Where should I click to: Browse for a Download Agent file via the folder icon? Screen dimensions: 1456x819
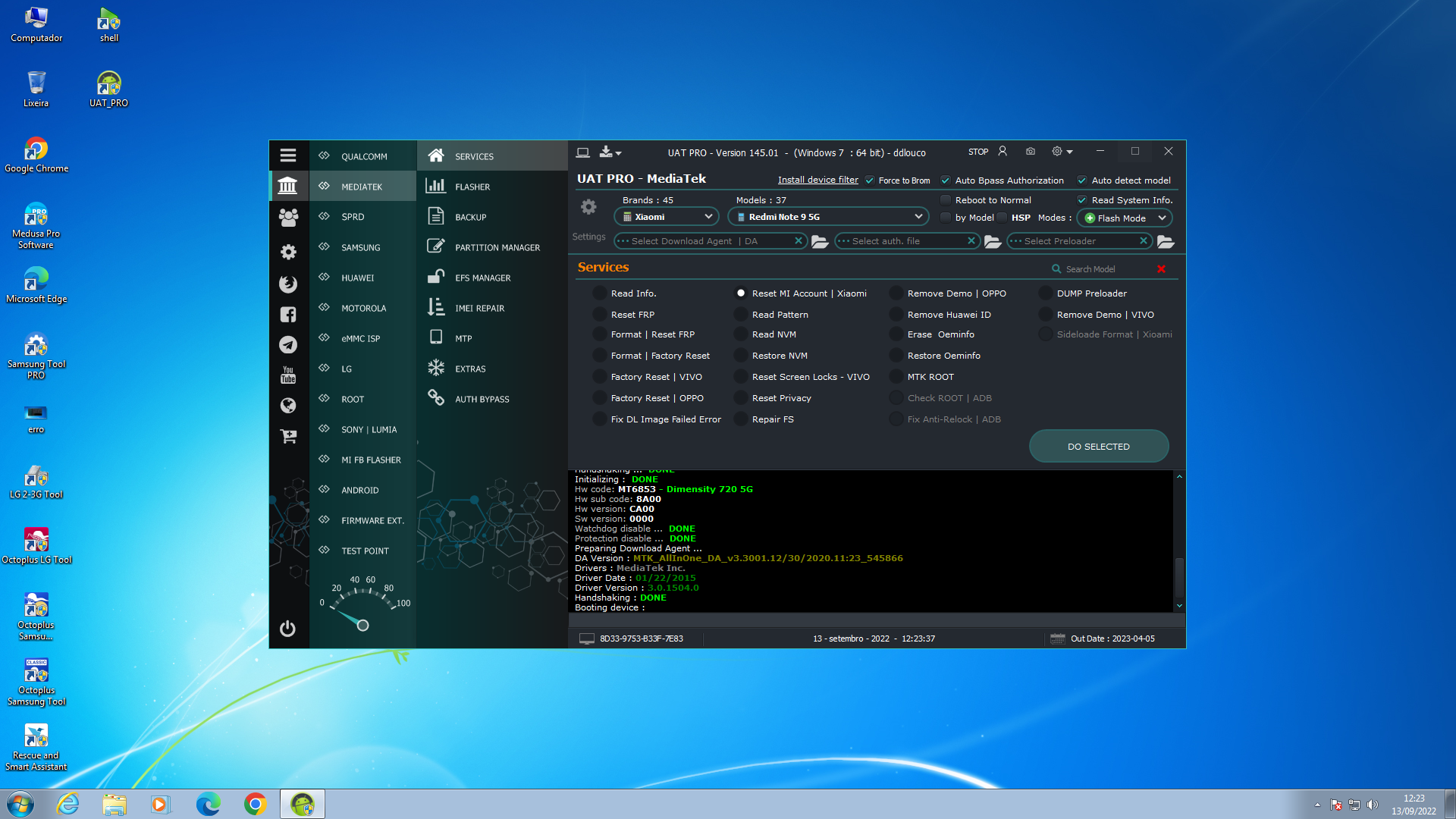click(819, 242)
